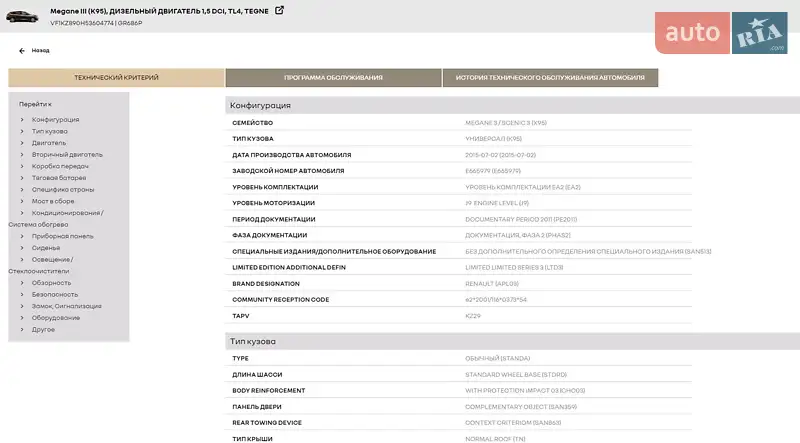The height and width of the screenshot is (443, 800).
Task: Expand the chevron next to Вторичный двигатель
Action: (x=22, y=154)
